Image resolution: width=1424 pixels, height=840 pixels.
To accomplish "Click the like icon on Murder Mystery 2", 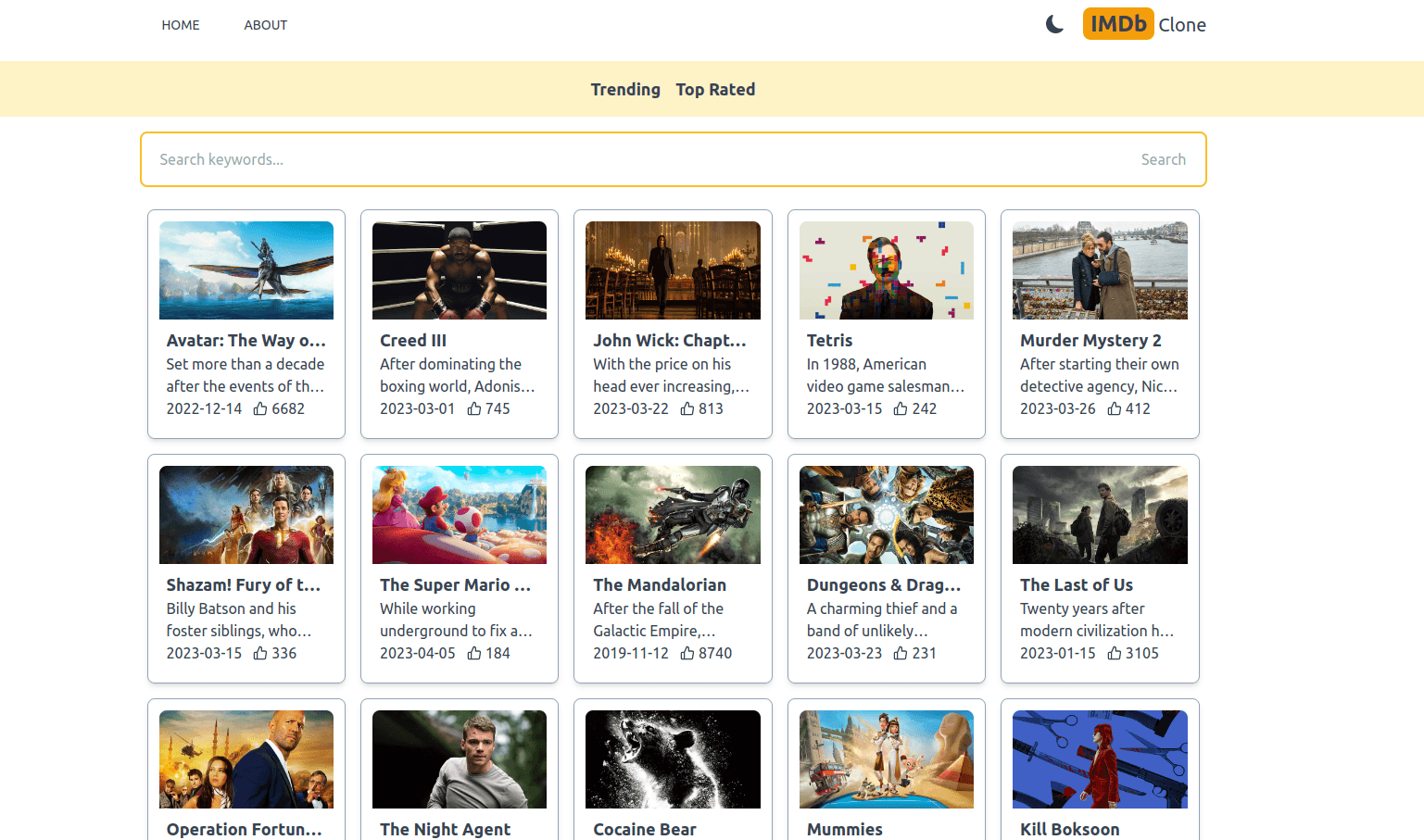I will pyautogui.click(x=1115, y=408).
